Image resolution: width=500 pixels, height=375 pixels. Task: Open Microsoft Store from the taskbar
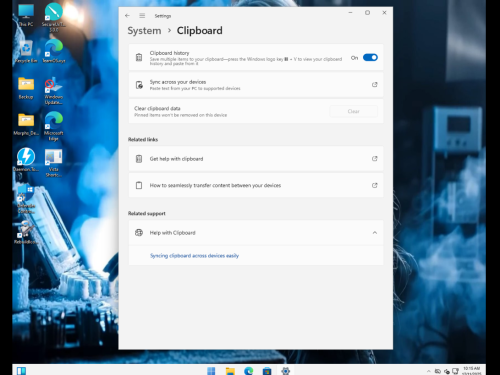pos(267,371)
